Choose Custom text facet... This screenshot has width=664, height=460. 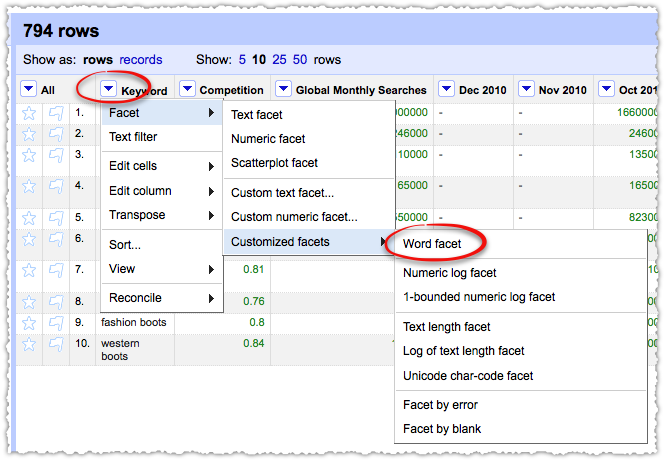(309, 193)
